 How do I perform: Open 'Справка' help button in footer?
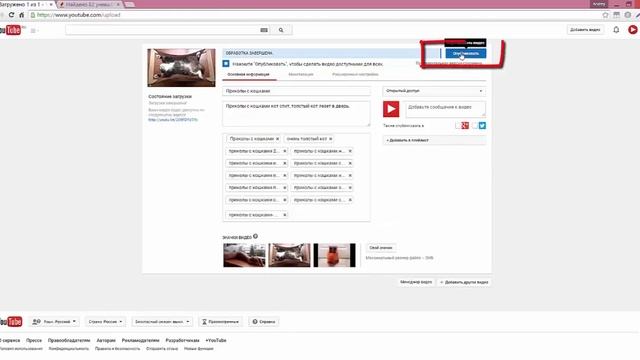tap(264, 322)
